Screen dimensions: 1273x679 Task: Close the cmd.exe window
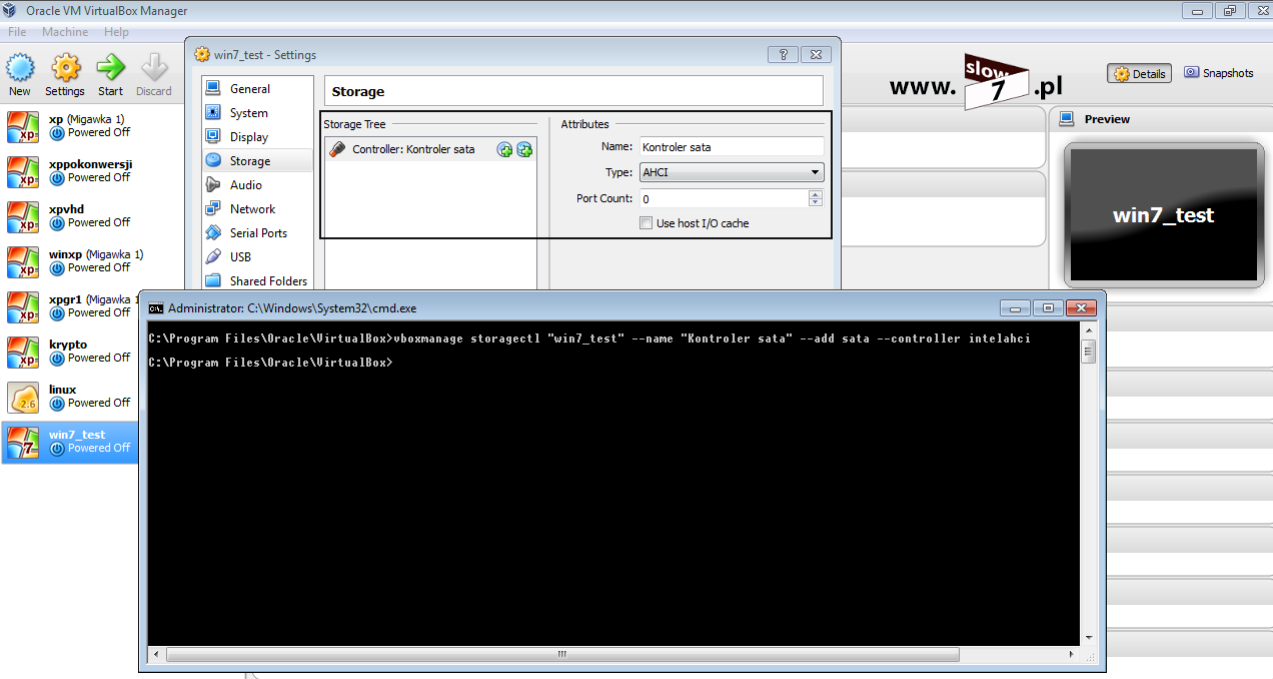click(x=1081, y=308)
